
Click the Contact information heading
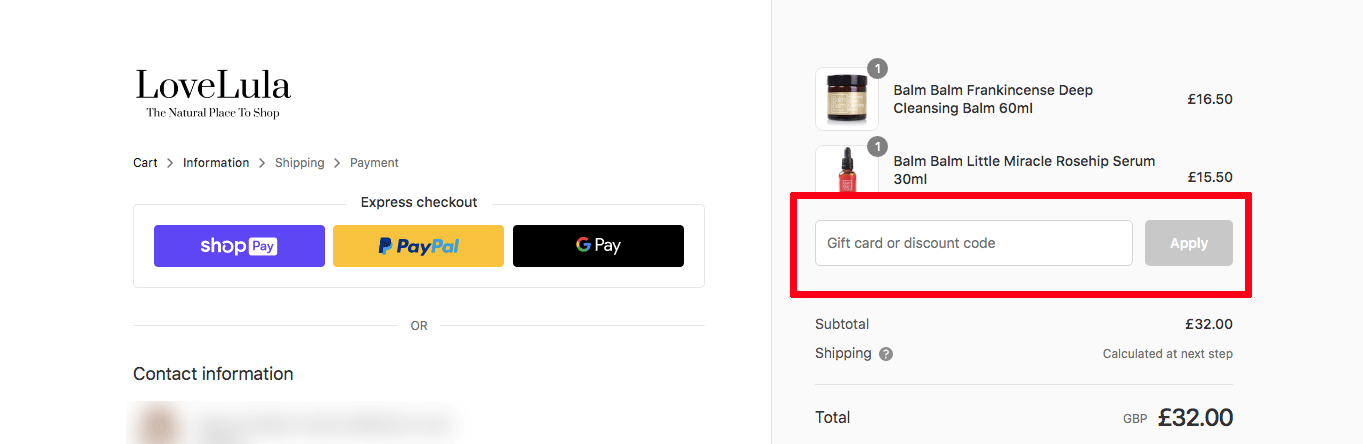(x=213, y=374)
